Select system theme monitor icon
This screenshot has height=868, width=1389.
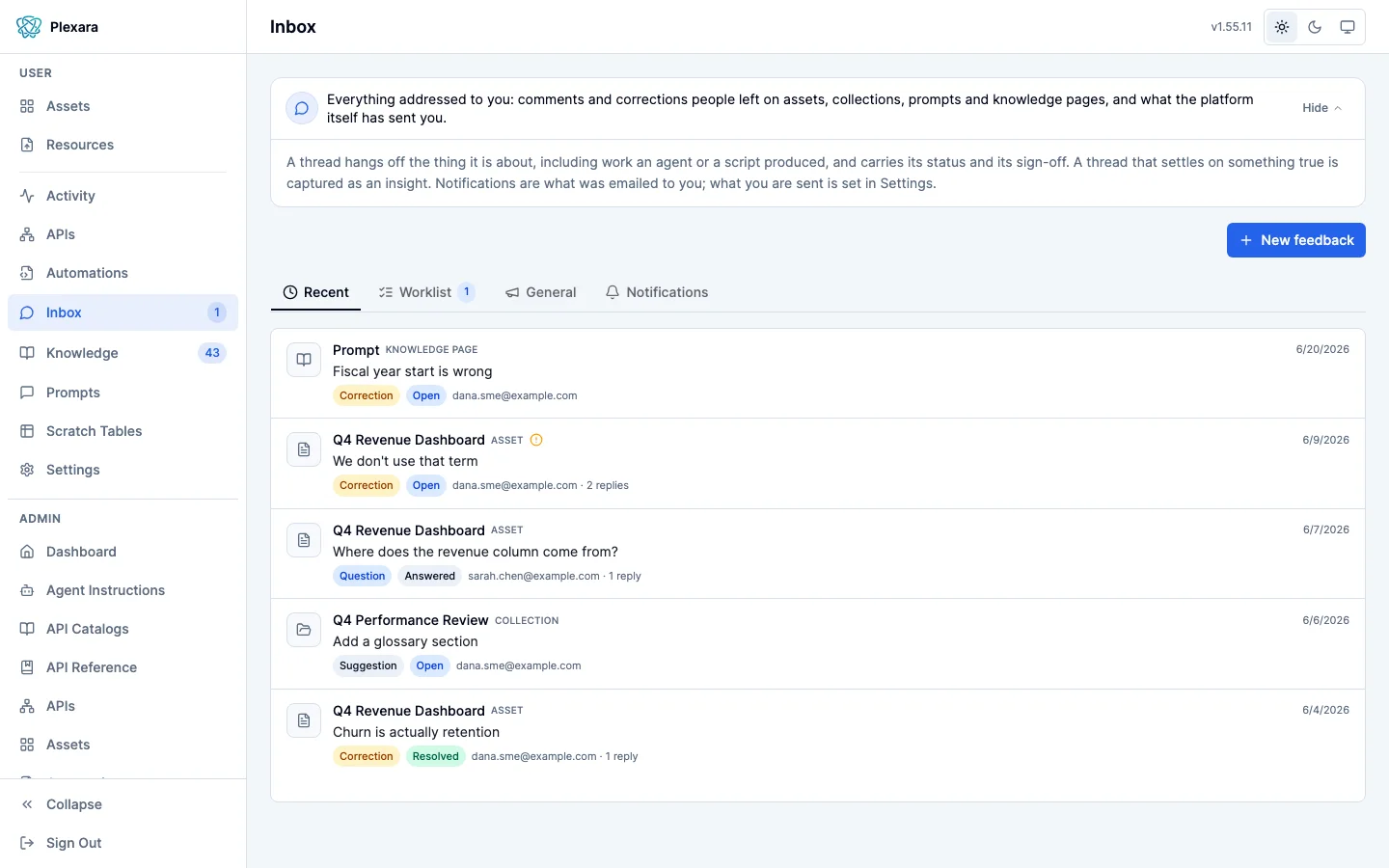[x=1348, y=27]
